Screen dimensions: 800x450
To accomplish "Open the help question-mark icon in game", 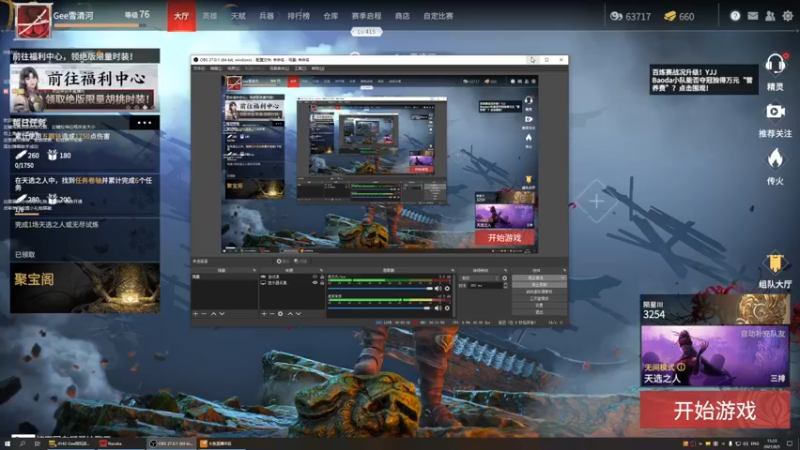I will tap(735, 16).
